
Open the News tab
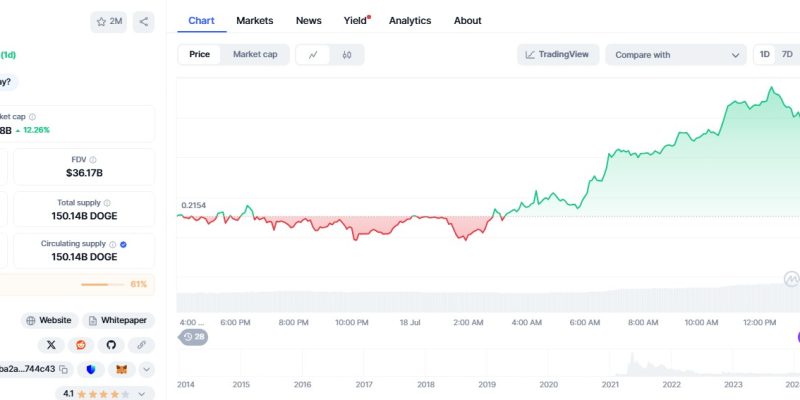[x=309, y=20]
